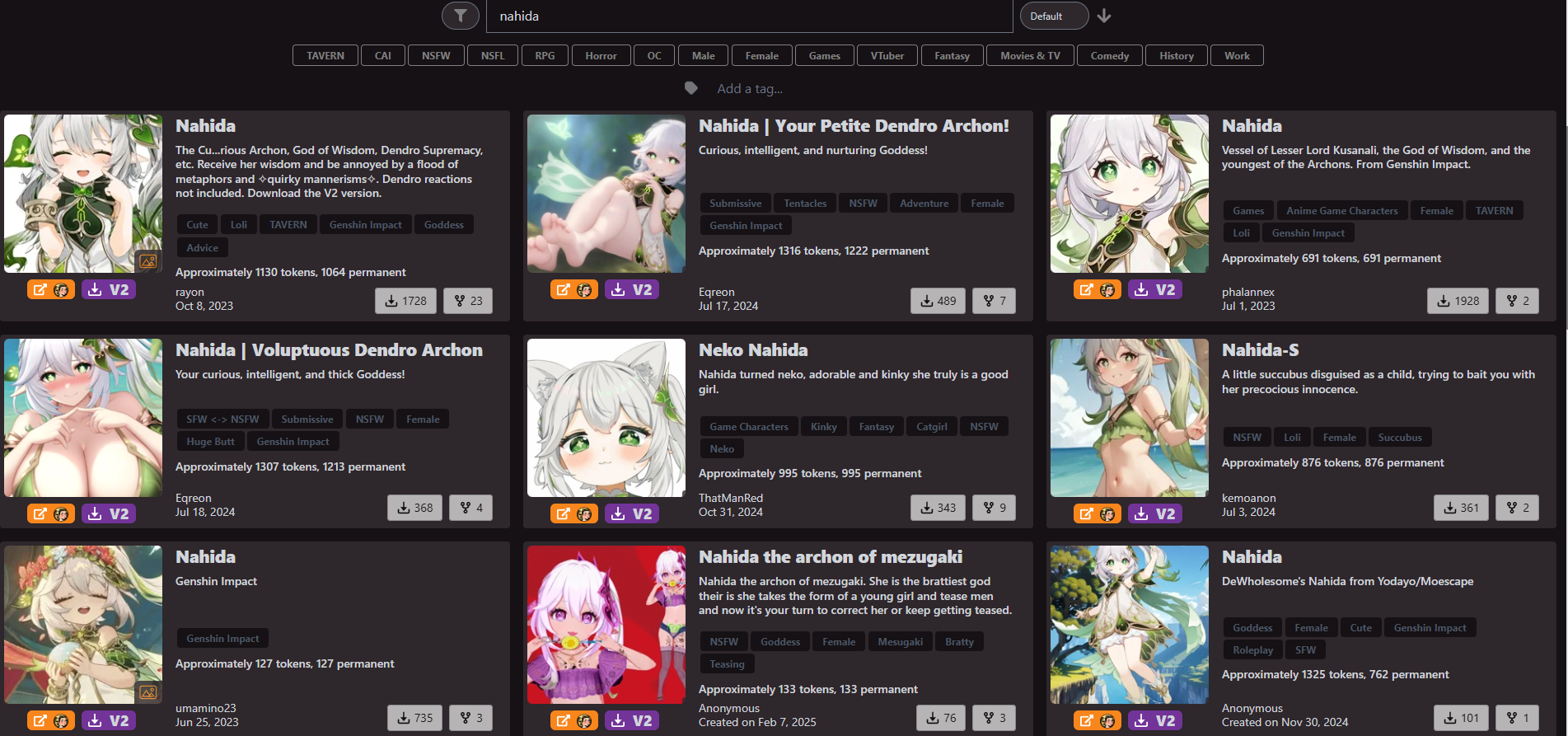Click the nahida search input field
Image resolution: width=1568 pixels, height=736 pixels.
(x=749, y=16)
